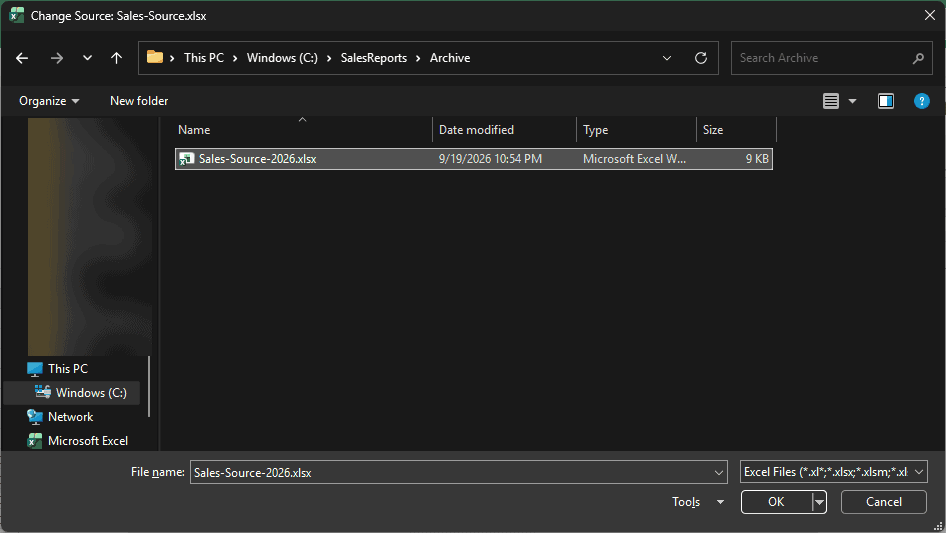Refresh the Archive folder
Screen dimensions: 946x533
click(x=700, y=58)
